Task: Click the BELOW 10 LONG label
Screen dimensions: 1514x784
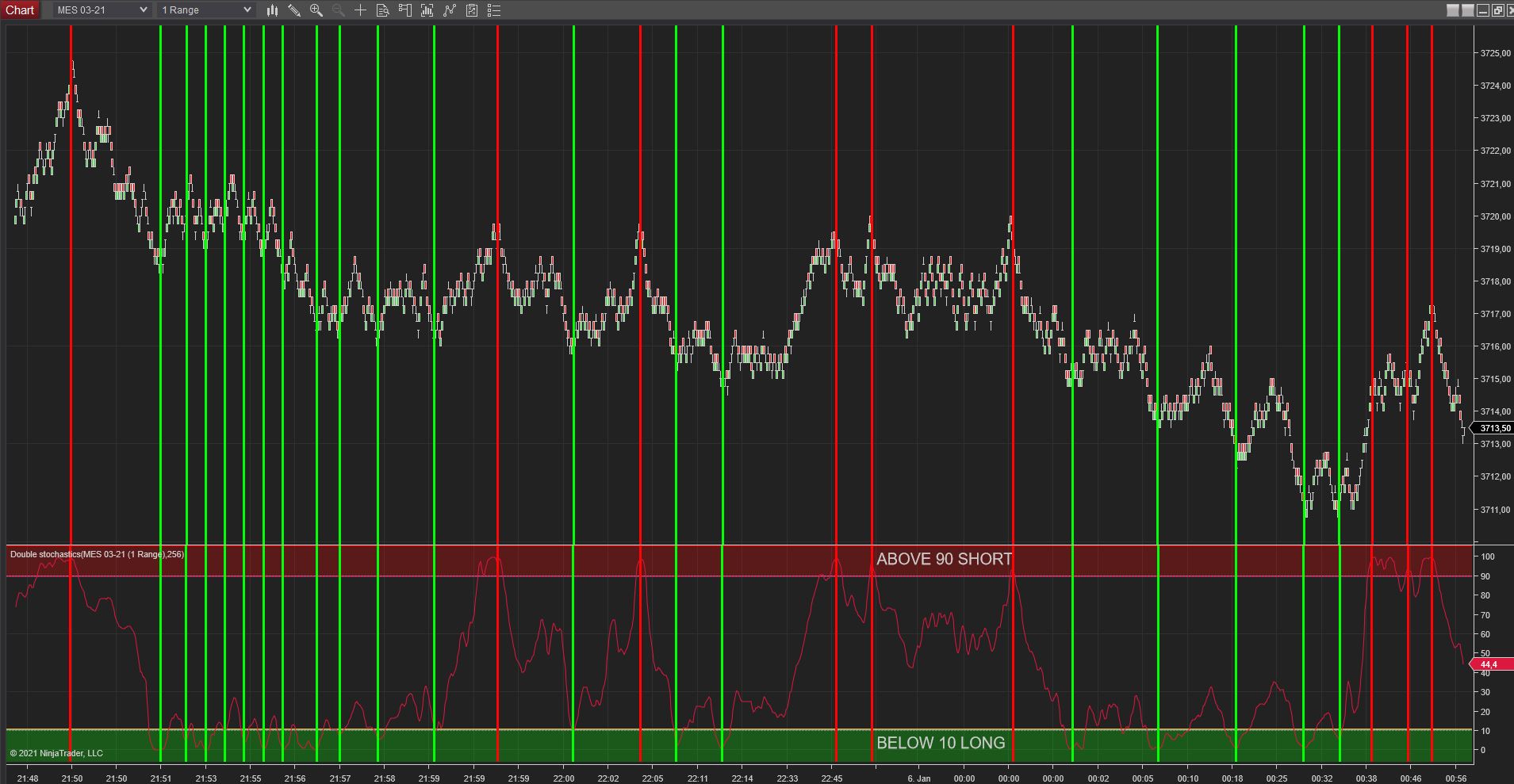Action: [941, 743]
